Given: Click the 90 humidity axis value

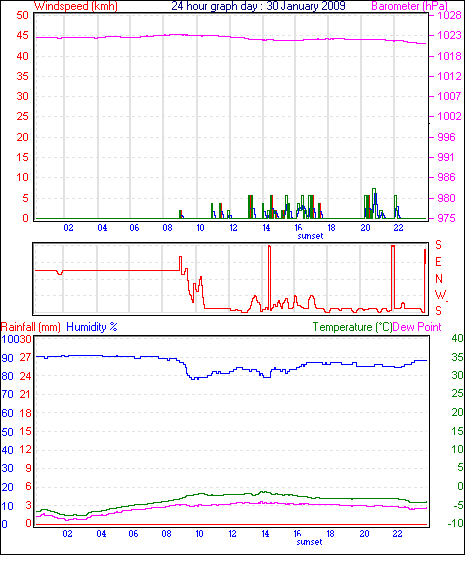Looking at the screenshot, I should pyautogui.click(x=7, y=358).
